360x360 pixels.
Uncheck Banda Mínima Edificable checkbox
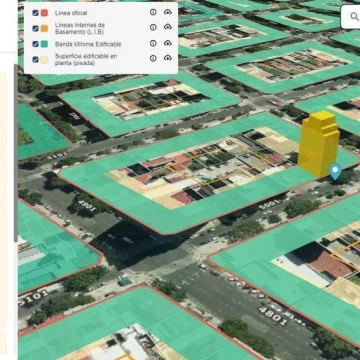[35, 44]
